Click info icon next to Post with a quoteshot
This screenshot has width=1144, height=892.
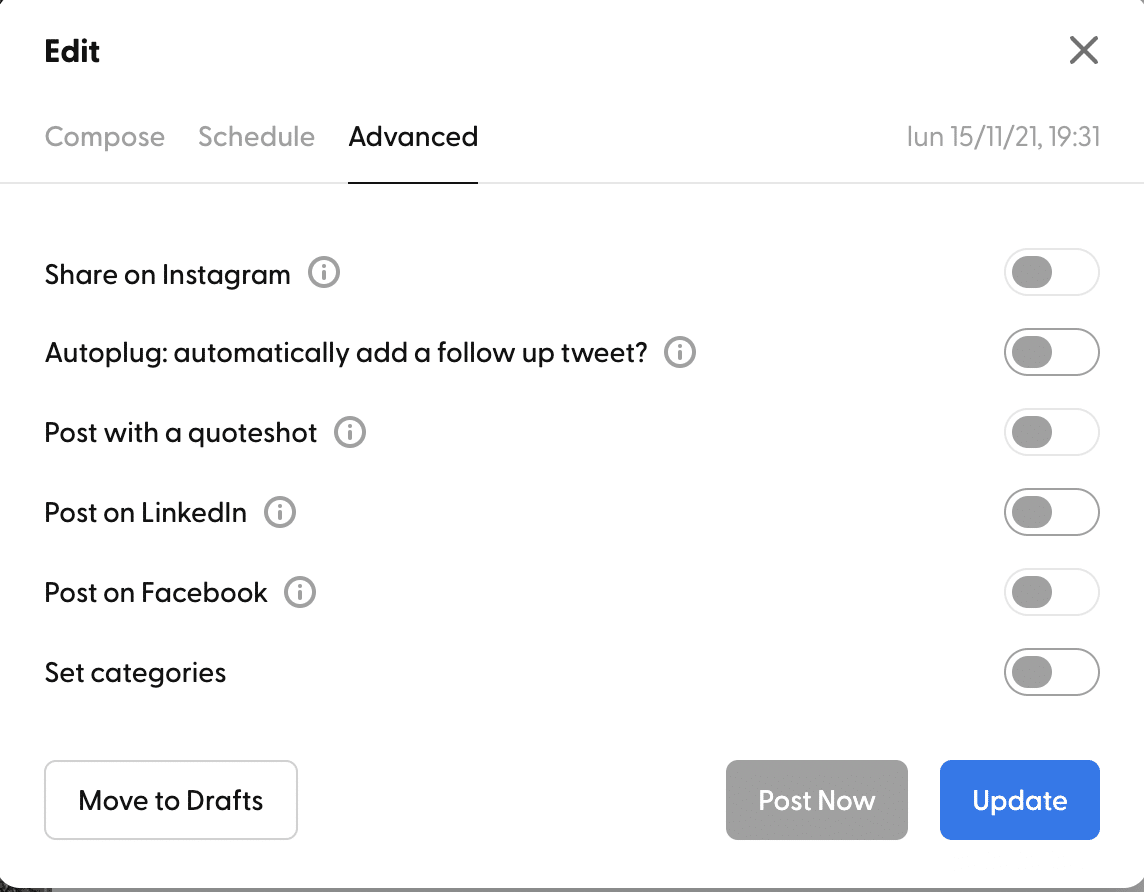(350, 433)
